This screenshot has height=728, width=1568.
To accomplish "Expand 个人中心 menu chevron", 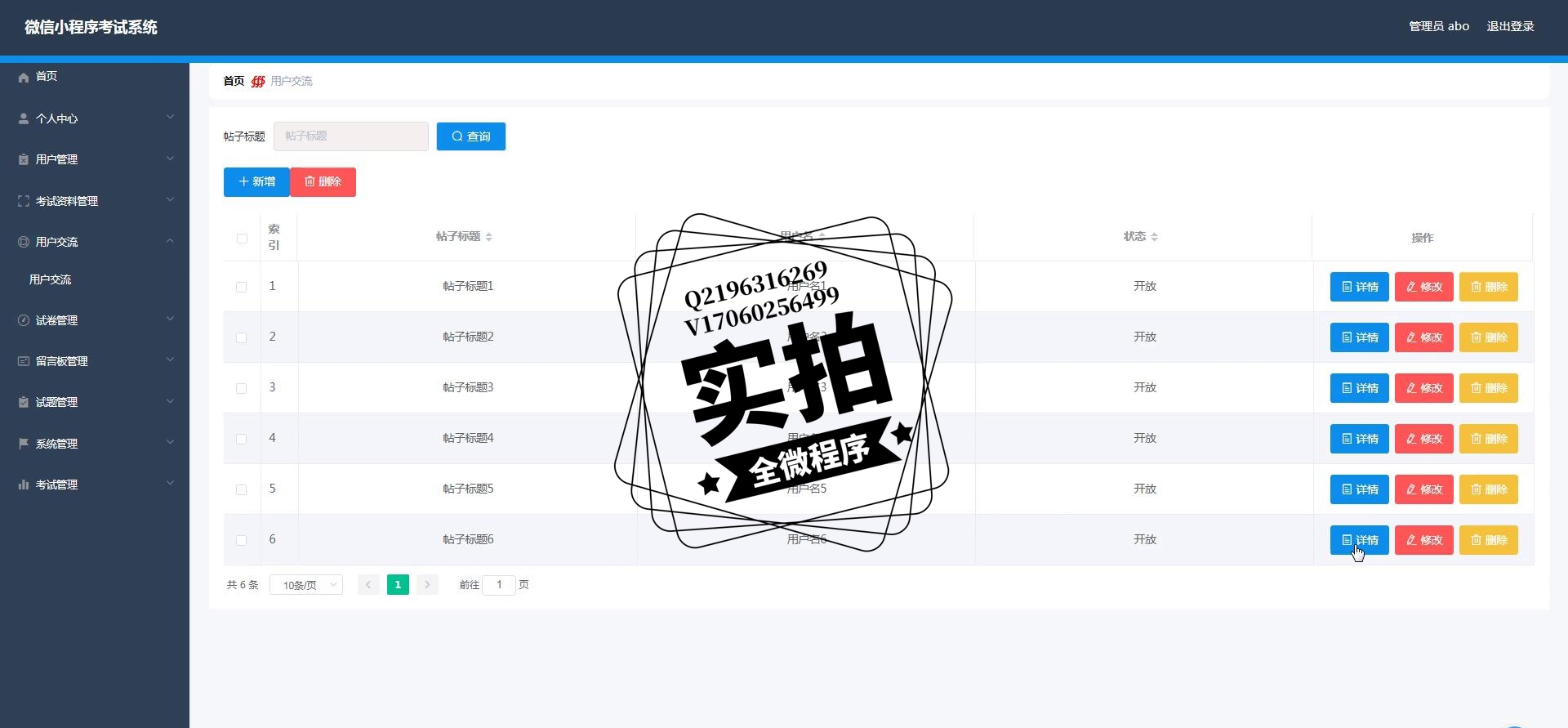I will pos(170,118).
